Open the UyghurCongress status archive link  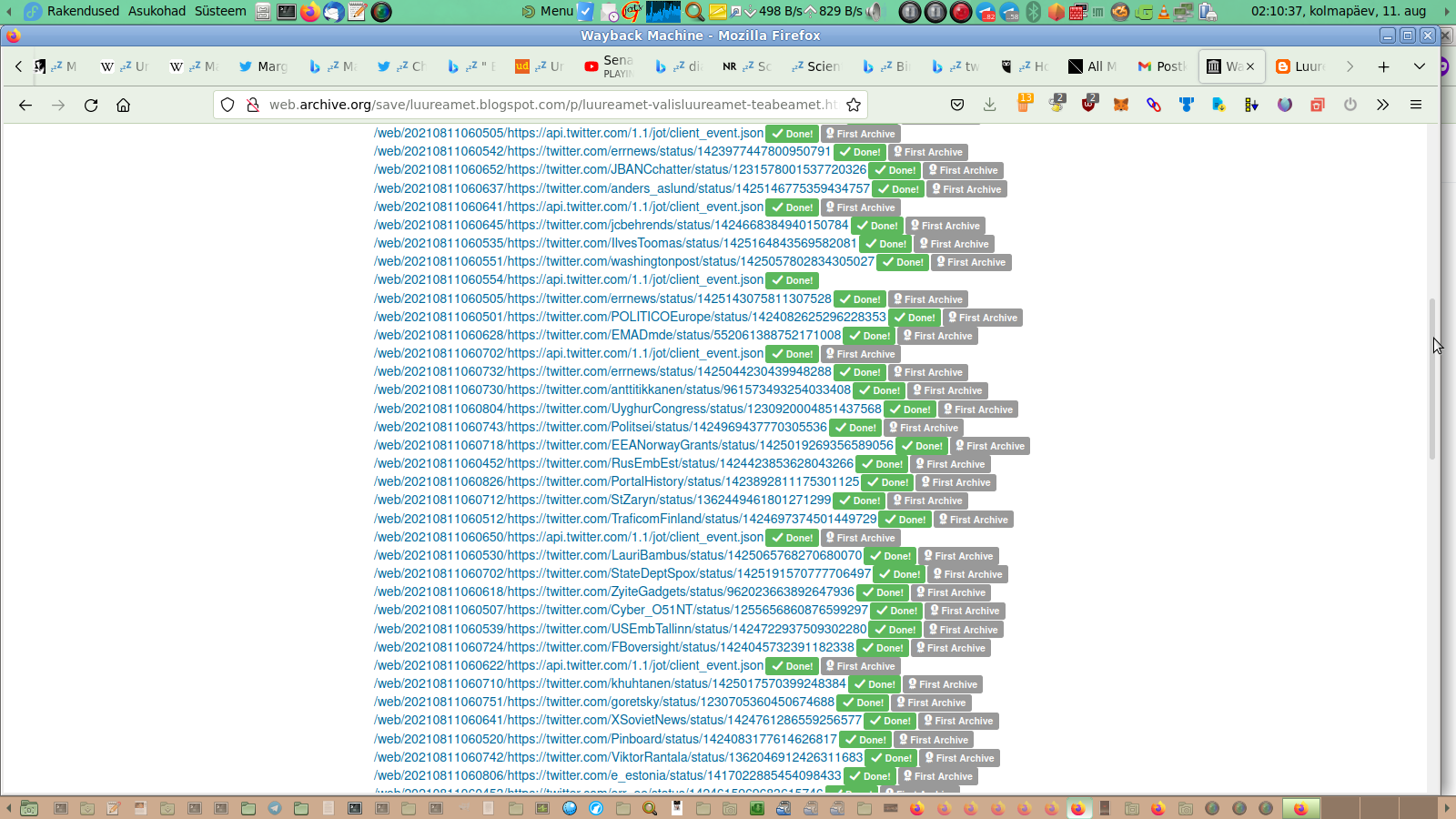(628, 409)
